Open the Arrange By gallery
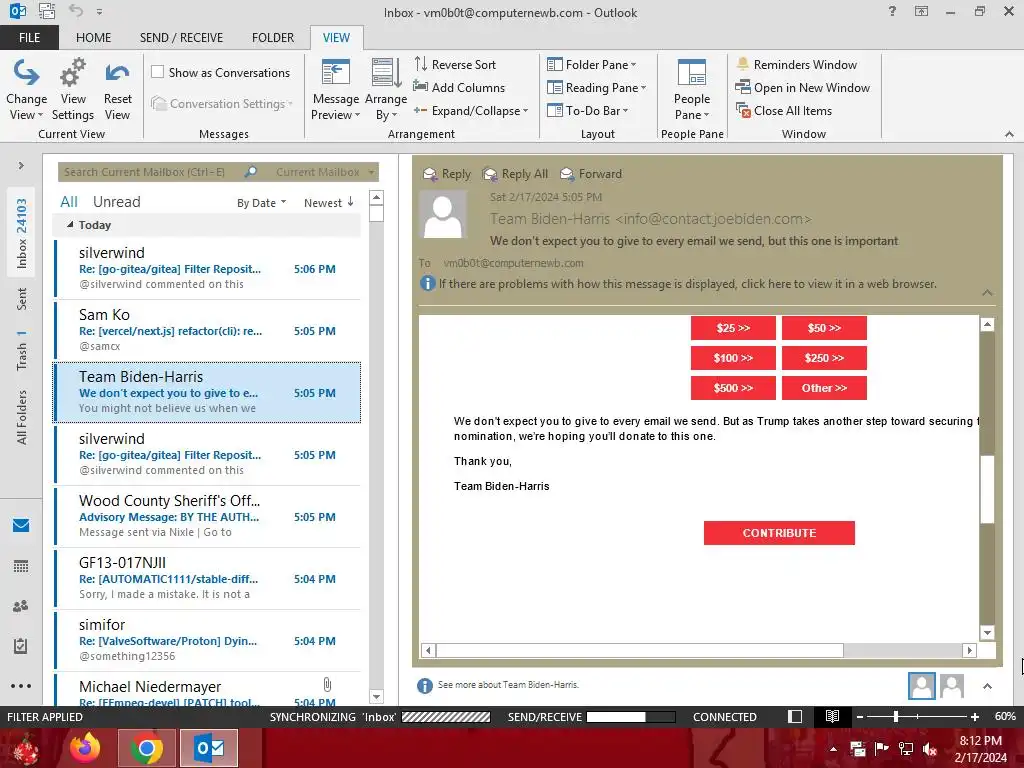The width and height of the screenshot is (1024, 768). (386, 89)
